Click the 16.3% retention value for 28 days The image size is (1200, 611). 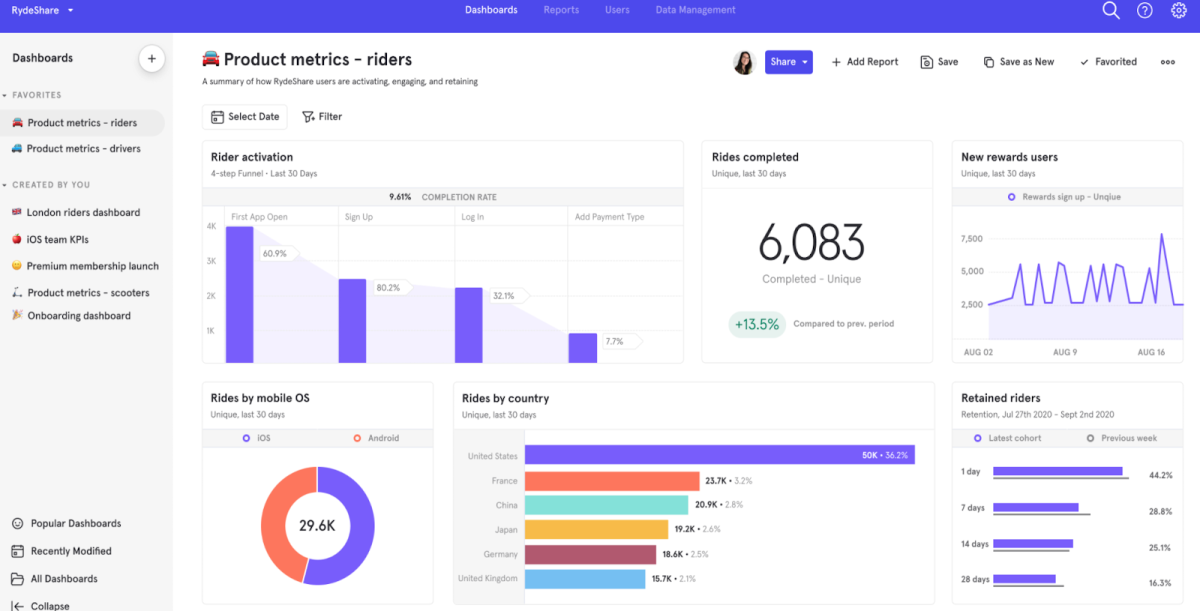pyautogui.click(x=1161, y=583)
